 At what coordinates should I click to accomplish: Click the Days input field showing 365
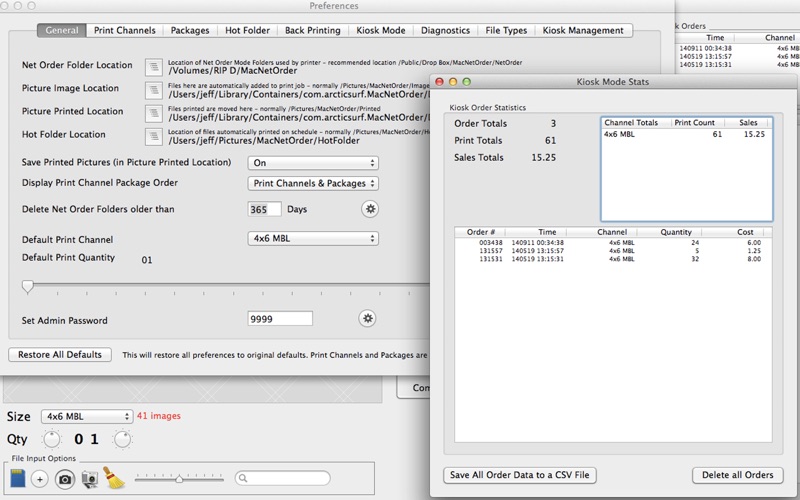(x=264, y=209)
